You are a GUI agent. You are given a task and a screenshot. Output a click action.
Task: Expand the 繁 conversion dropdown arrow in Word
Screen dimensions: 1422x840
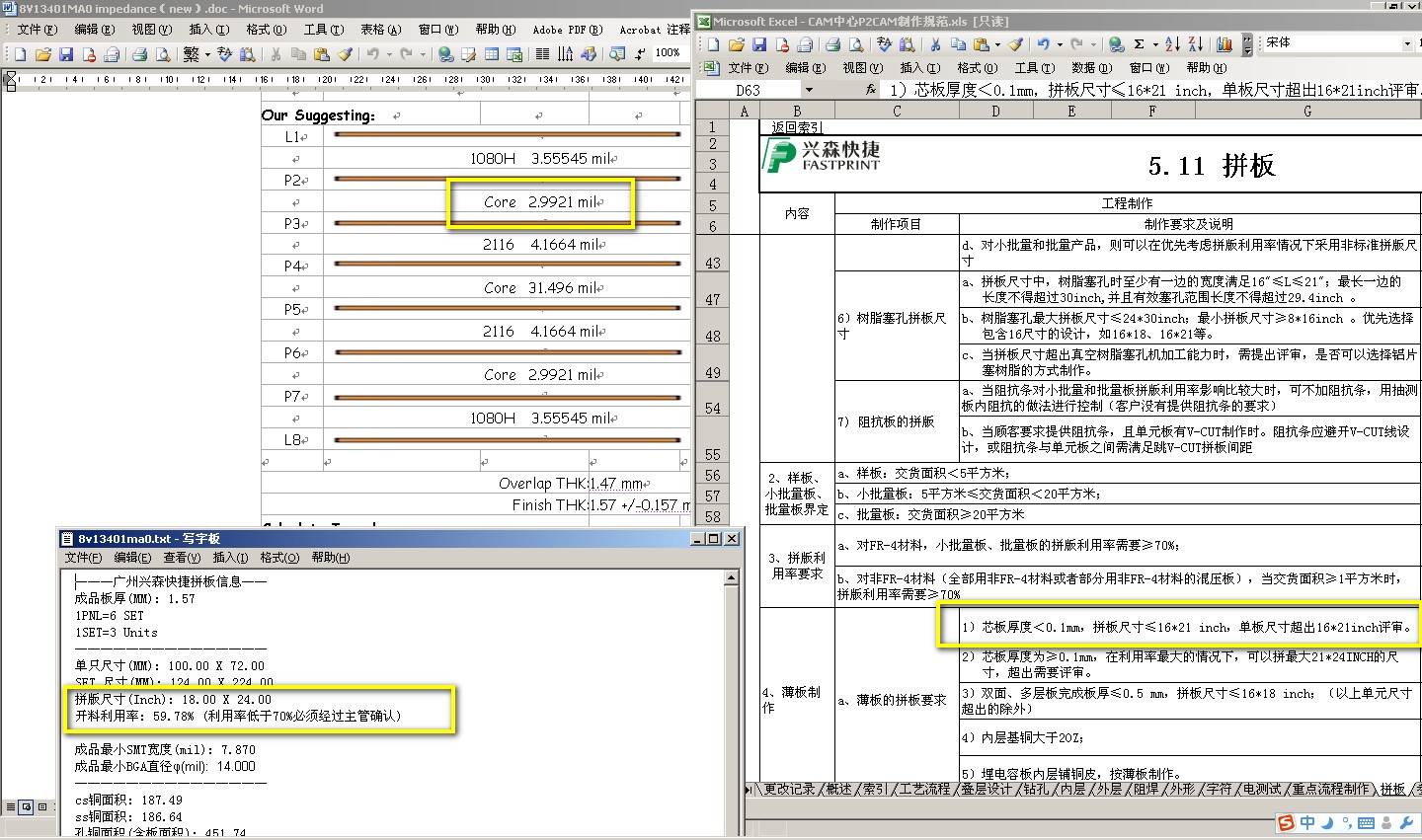pos(207,54)
